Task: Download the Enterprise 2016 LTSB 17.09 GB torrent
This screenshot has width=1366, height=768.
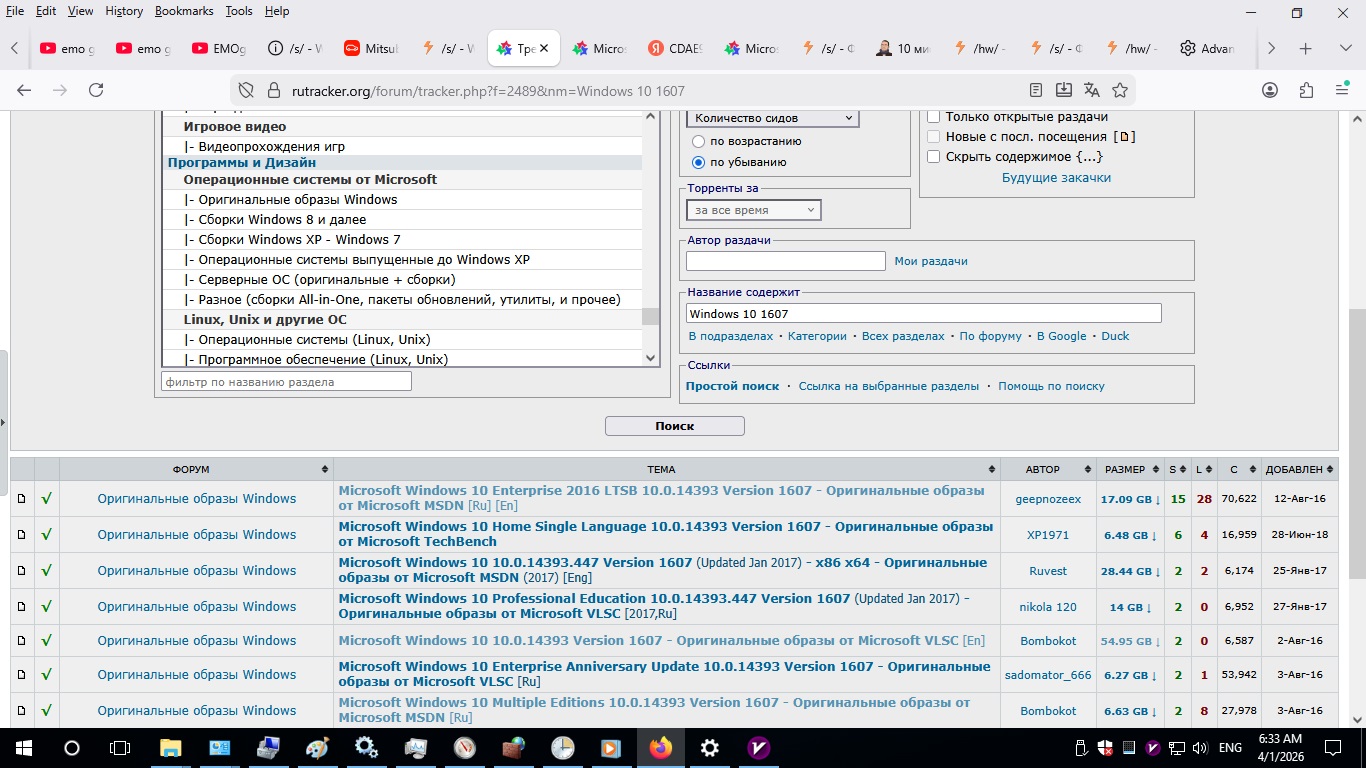Action: [x=1131, y=499]
